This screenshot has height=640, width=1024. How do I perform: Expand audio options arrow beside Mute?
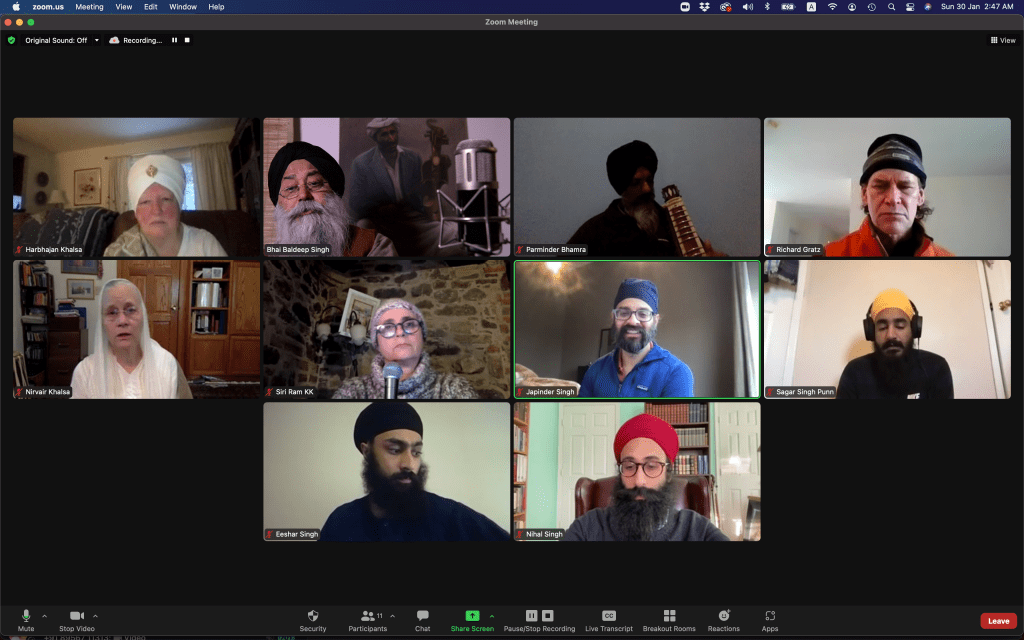tap(44, 615)
